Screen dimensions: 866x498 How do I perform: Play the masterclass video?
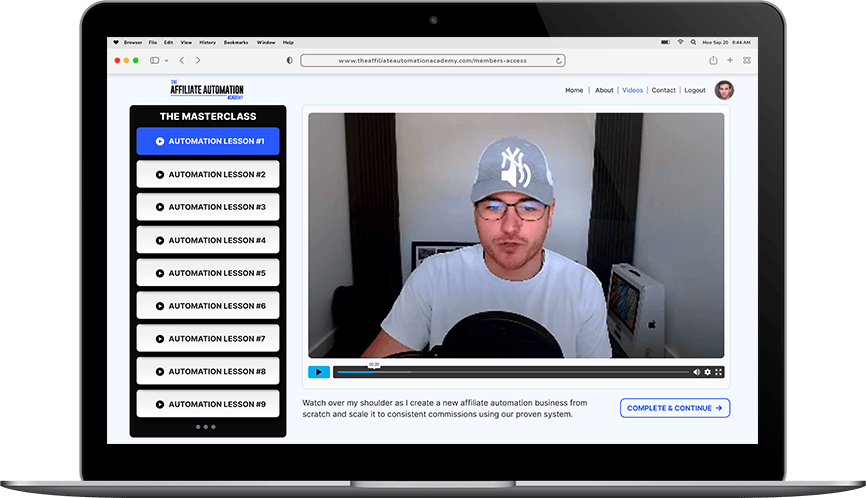318,372
